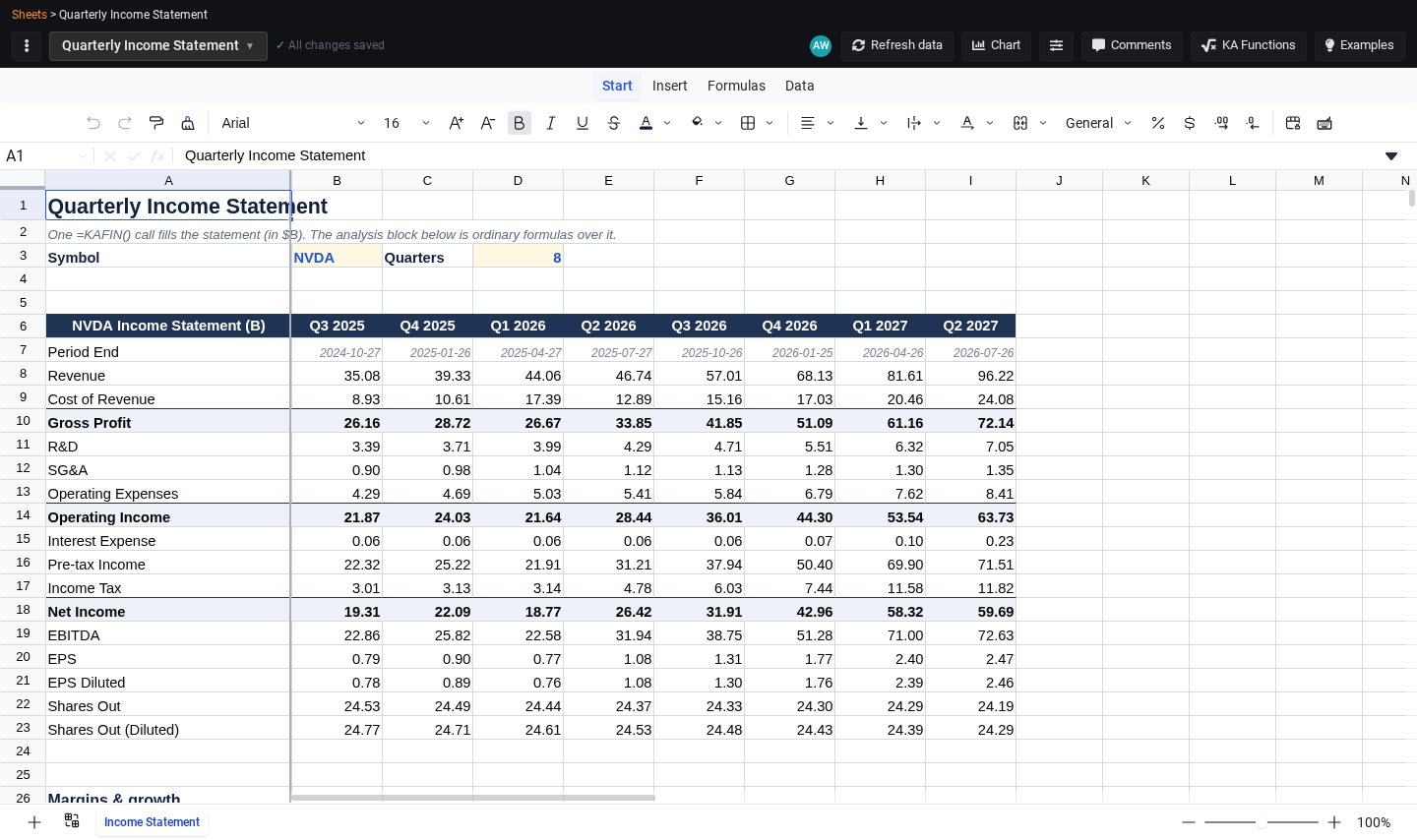Viewport: 1417px width, 840px height.
Task: Open the three-dot main menu
Action: coord(27,45)
